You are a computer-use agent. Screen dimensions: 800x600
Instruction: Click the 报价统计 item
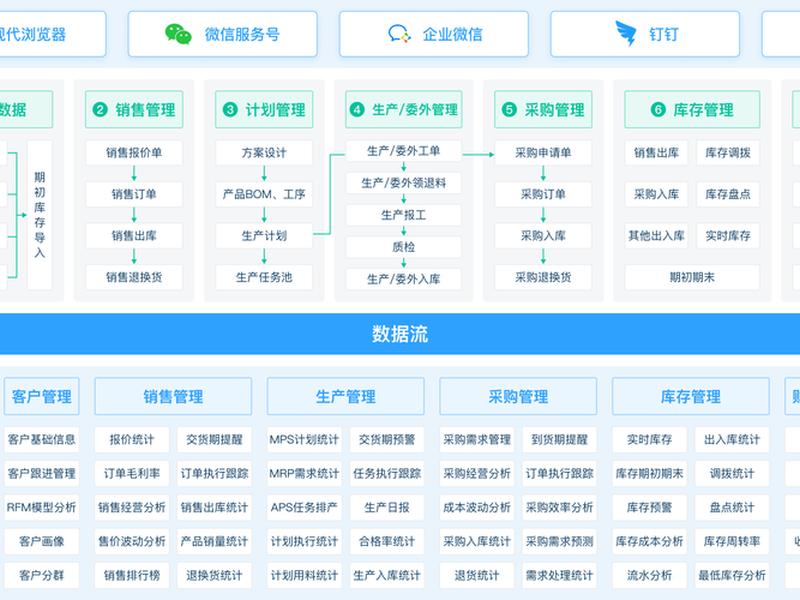pos(132,439)
